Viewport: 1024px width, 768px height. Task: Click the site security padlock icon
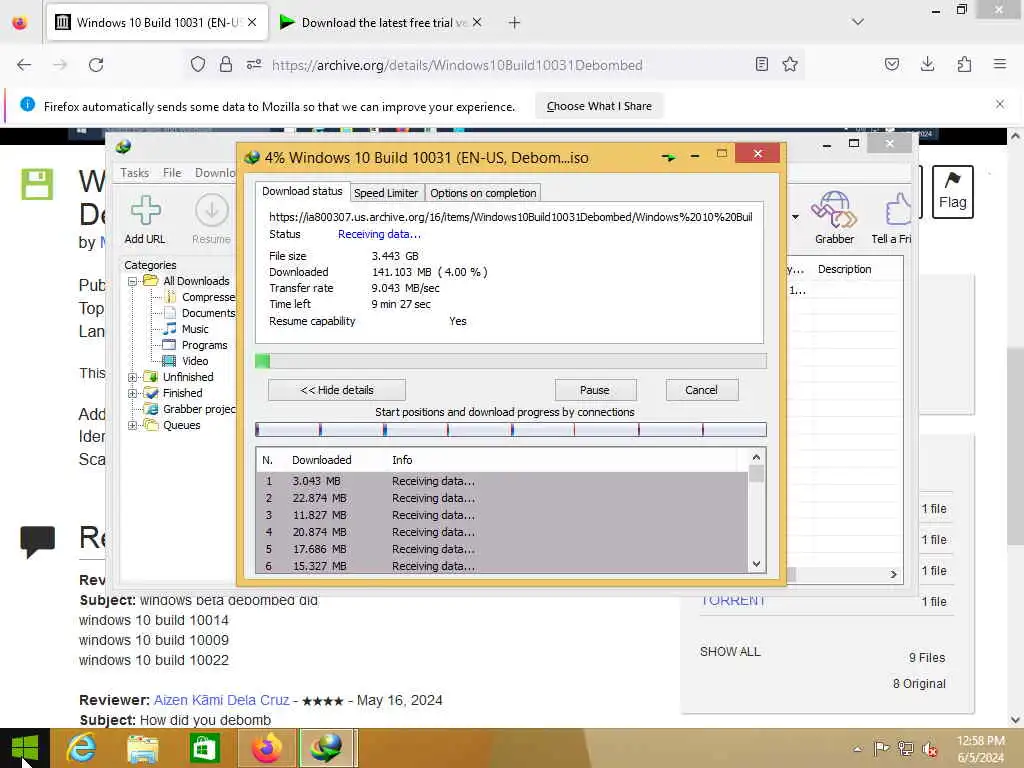(x=226, y=64)
